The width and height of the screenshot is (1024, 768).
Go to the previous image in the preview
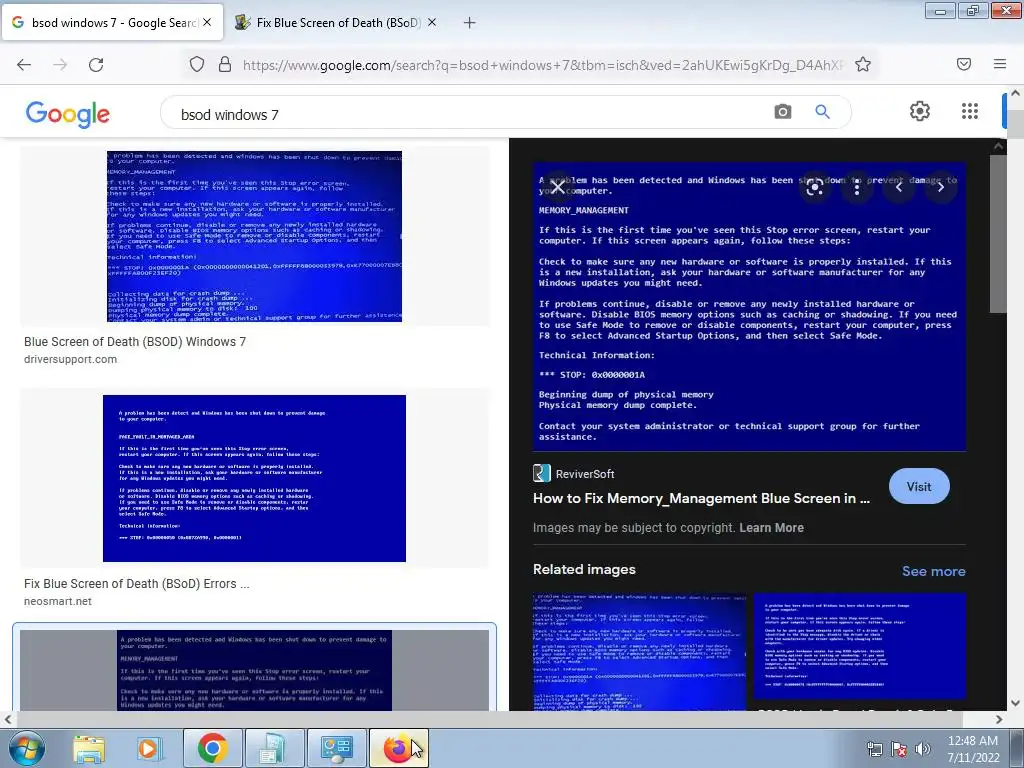pos(899,187)
